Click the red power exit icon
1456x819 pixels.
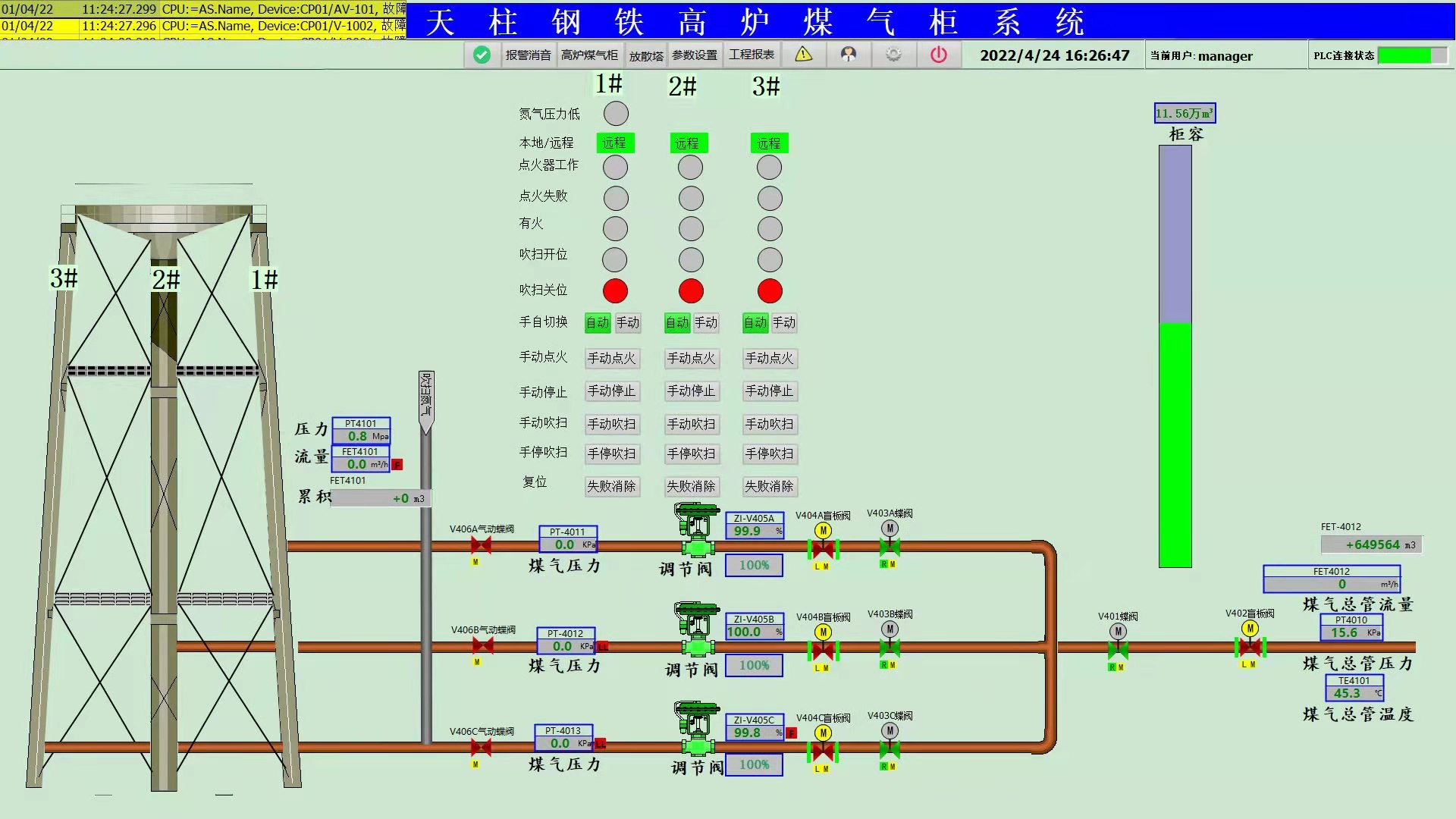939,55
